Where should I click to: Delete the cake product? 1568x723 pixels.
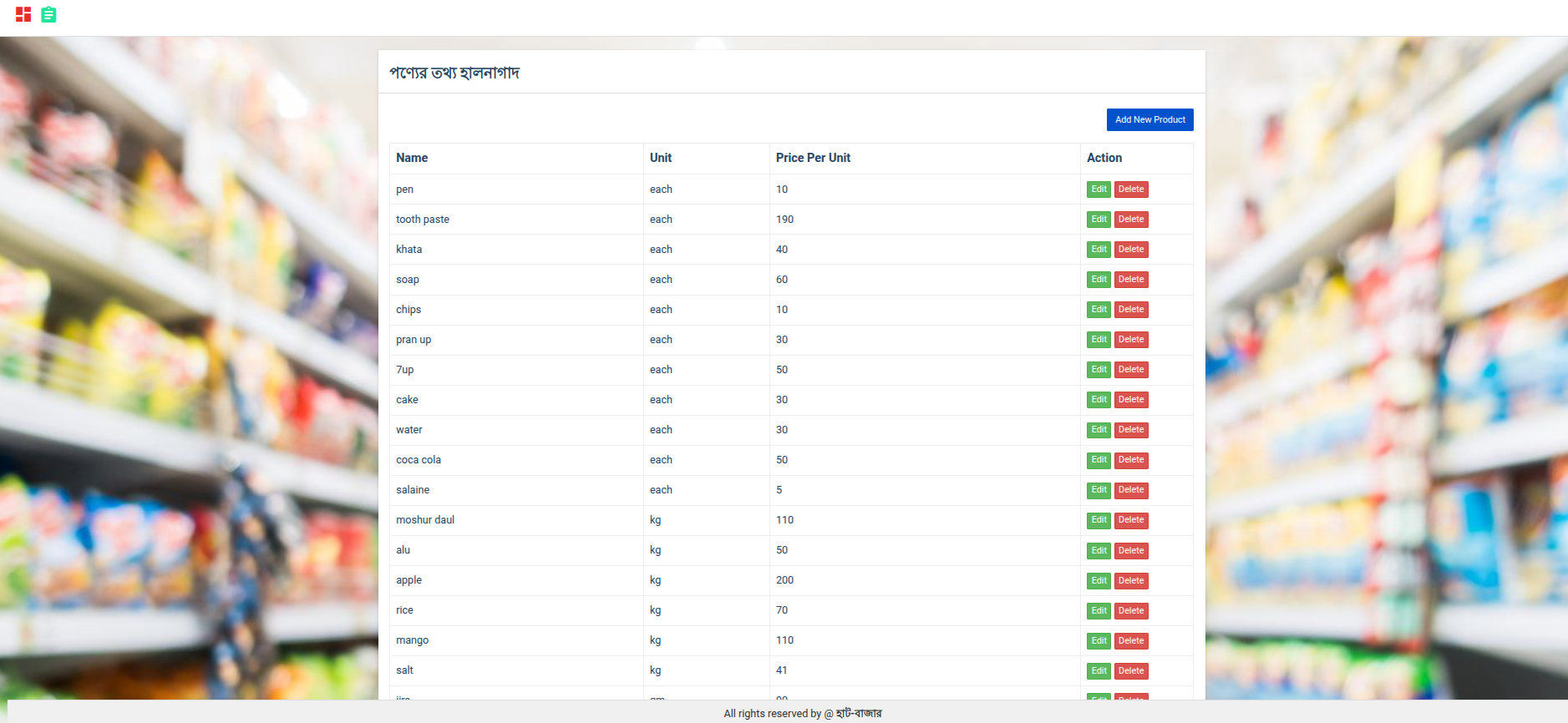point(1130,400)
